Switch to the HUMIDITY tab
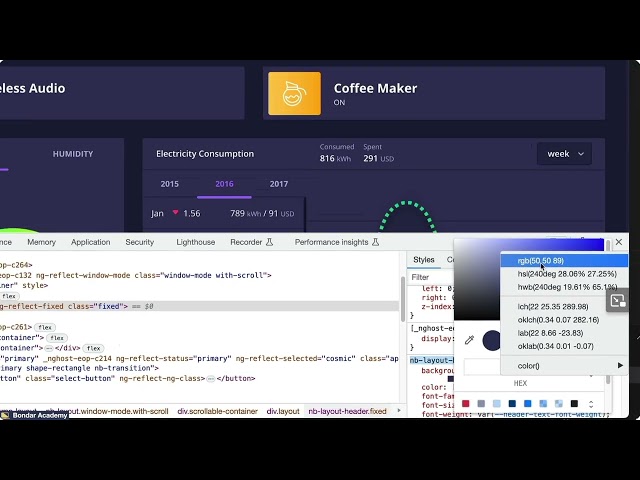The width and height of the screenshot is (640, 480). 73,154
